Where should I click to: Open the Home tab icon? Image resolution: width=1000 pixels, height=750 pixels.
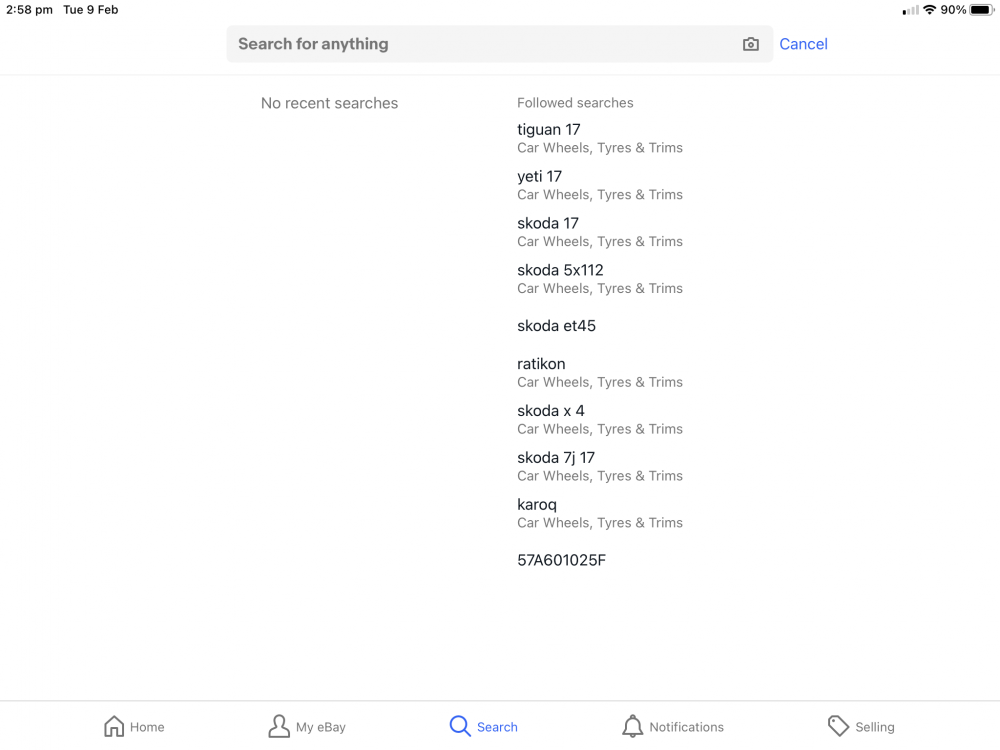pyautogui.click(x=114, y=726)
